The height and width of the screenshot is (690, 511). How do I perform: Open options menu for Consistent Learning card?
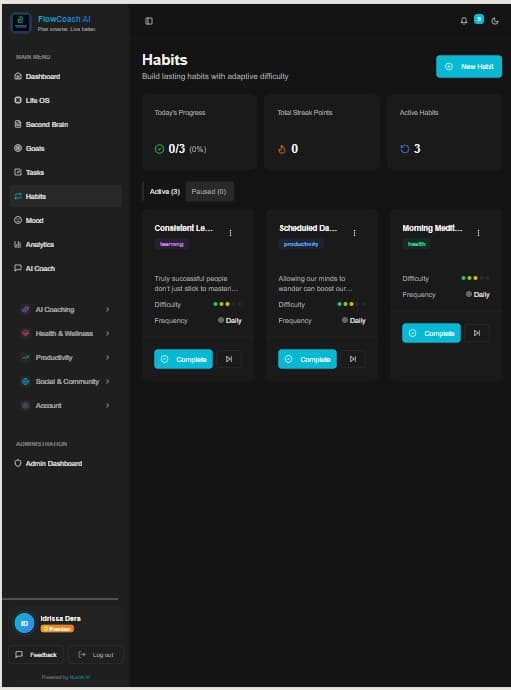click(x=230, y=233)
